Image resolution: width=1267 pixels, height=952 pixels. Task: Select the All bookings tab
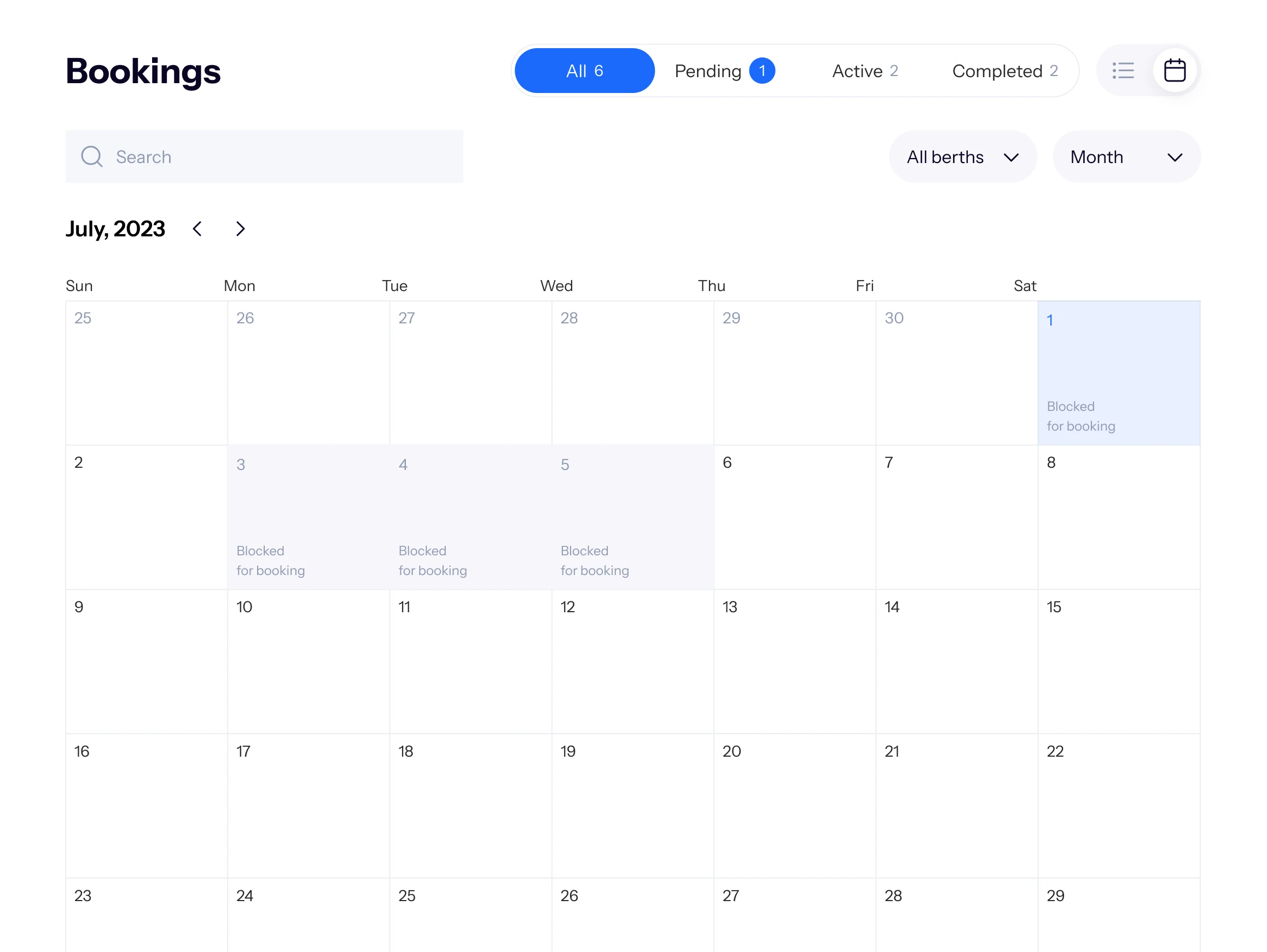pos(584,71)
